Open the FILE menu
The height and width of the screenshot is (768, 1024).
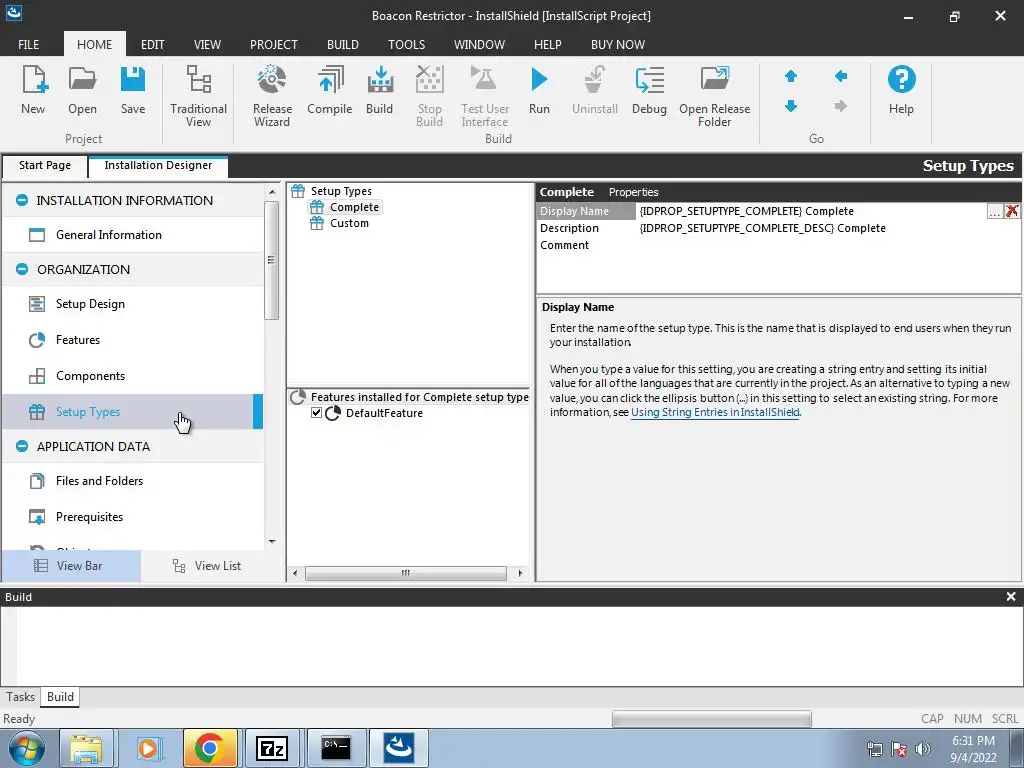pos(28,44)
